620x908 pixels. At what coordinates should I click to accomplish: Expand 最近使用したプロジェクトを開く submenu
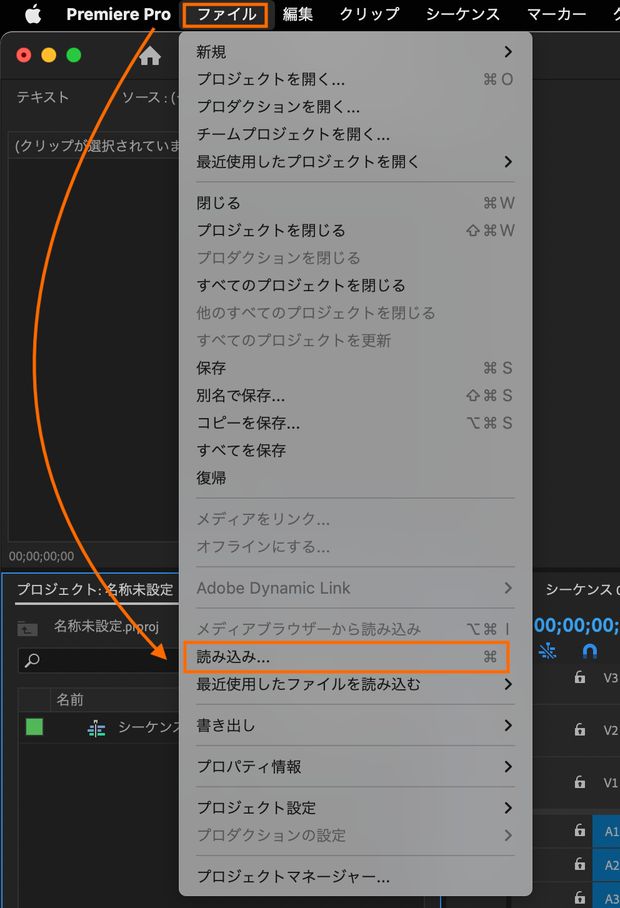point(355,162)
